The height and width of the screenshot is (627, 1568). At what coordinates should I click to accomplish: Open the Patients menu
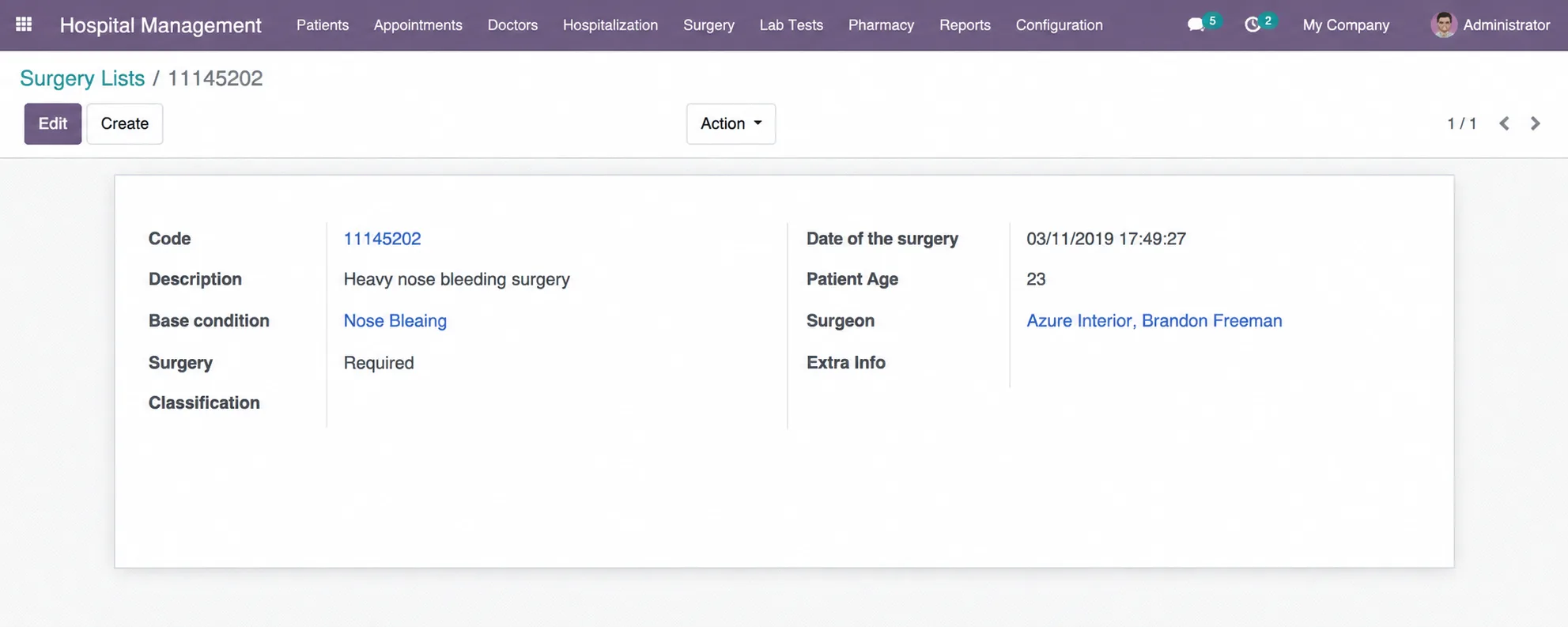point(323,25)
